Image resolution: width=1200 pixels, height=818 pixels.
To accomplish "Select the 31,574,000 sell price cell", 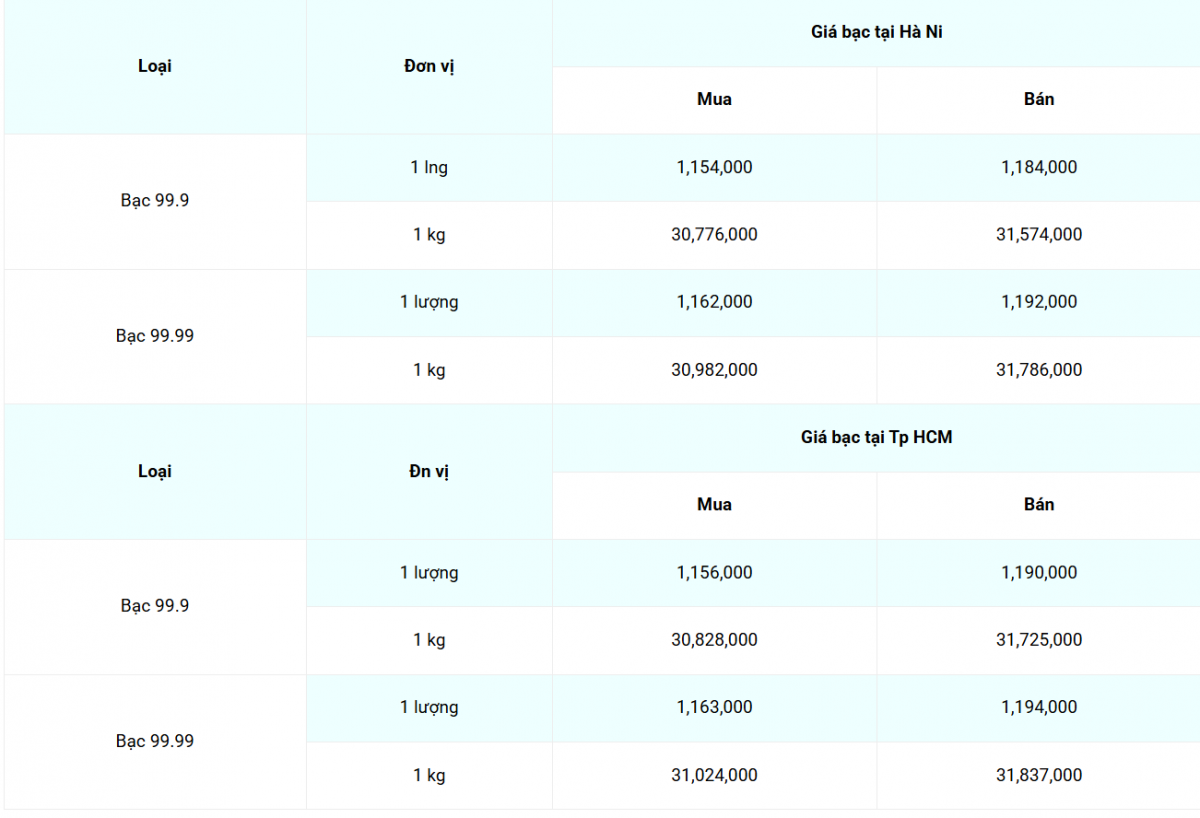I will [x=1039, y=234].
